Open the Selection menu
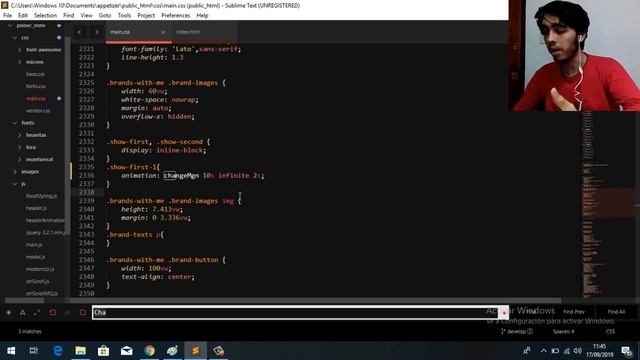Image resolution: width=640 pixels, height=360 pixels. (x=45, y=16)
